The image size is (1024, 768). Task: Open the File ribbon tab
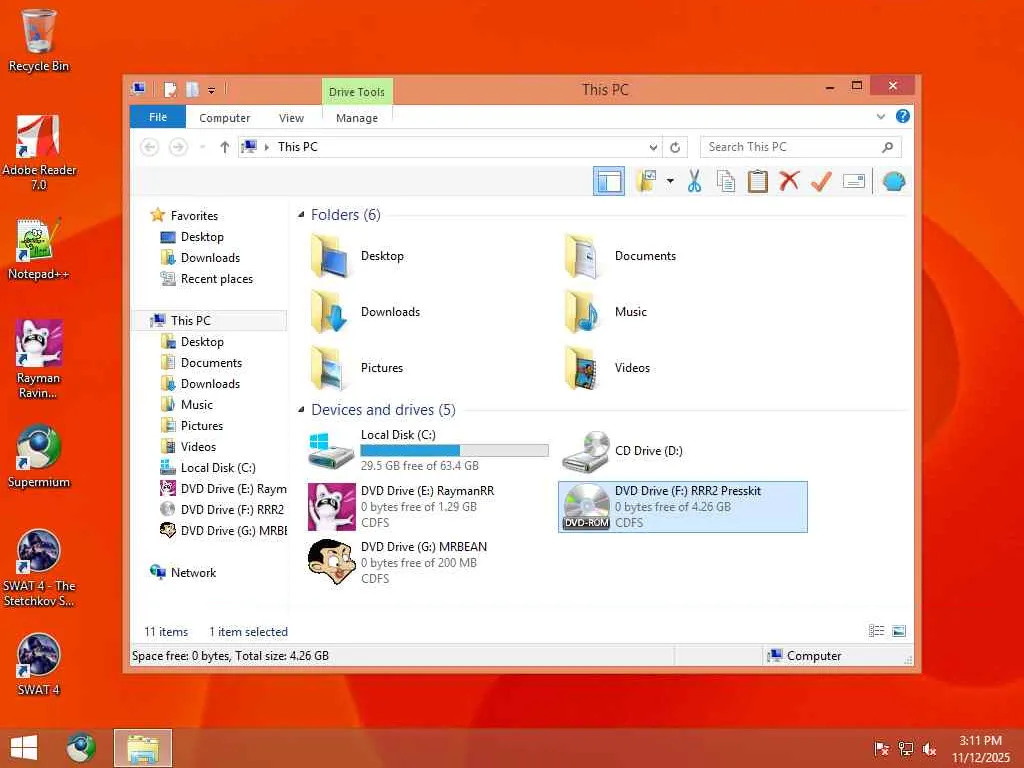158,117
